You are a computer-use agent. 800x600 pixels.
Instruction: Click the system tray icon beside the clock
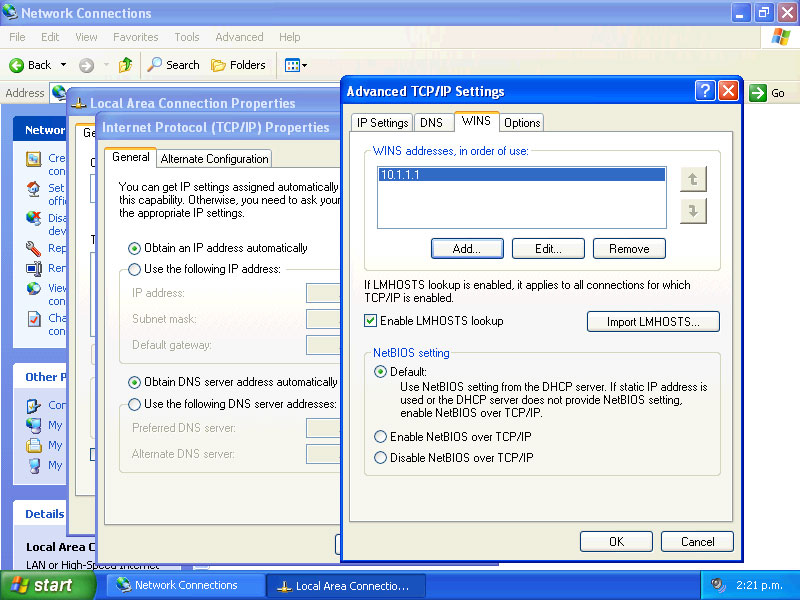718,585
